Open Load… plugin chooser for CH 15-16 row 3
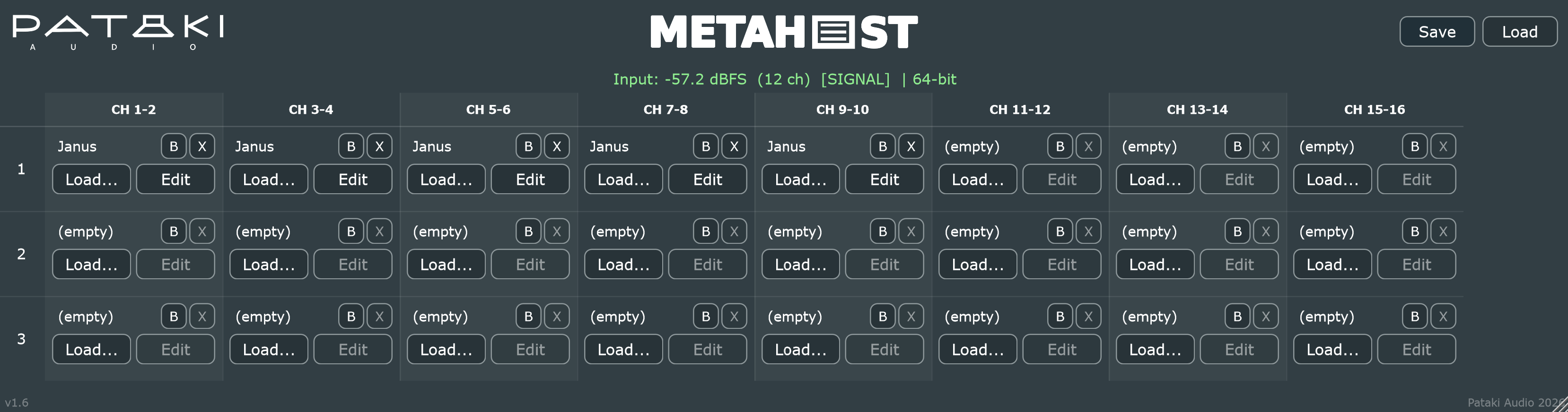1568x412 pixels. pyautogui.click(x=1332, y=350)
